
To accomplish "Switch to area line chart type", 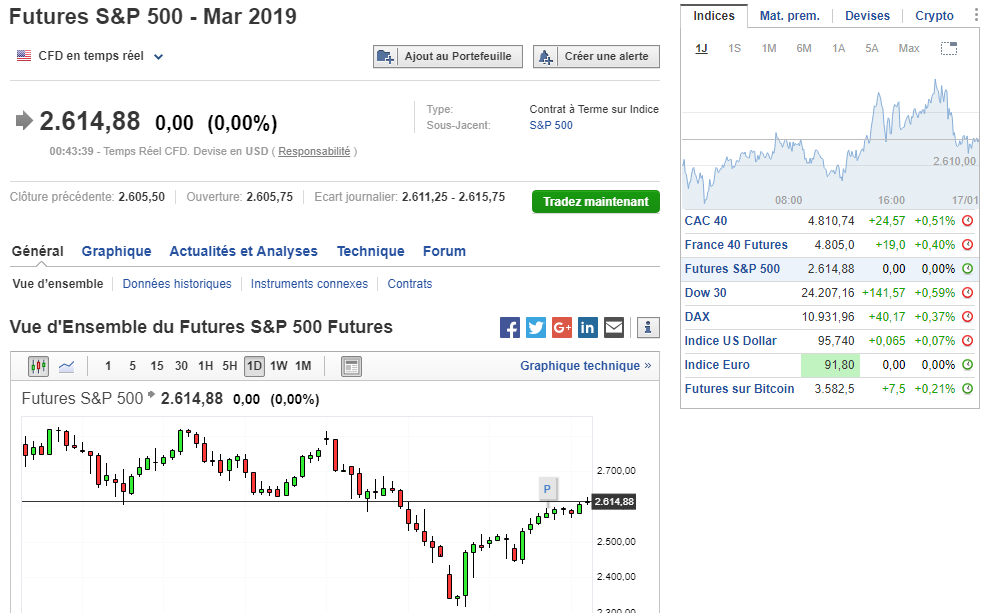I will tap(67, 366).
